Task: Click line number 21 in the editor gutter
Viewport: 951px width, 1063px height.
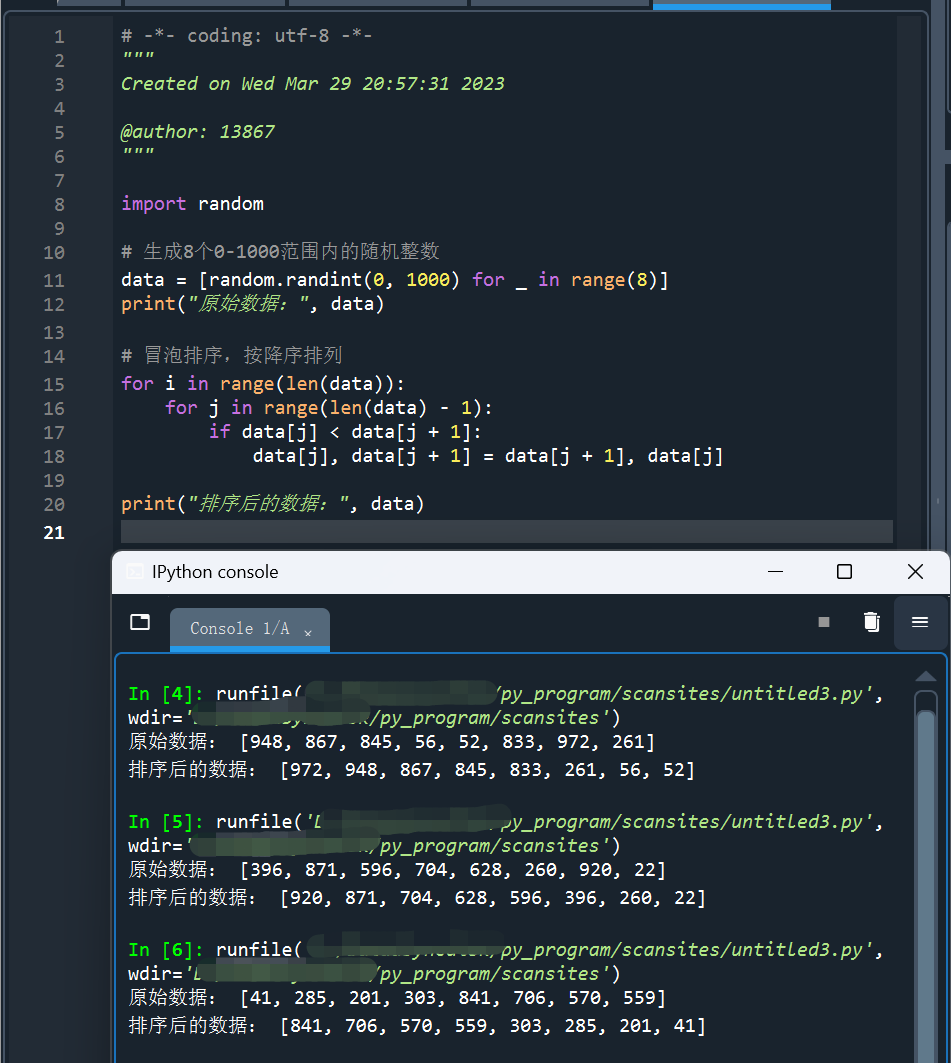Action: pos(54,533)
